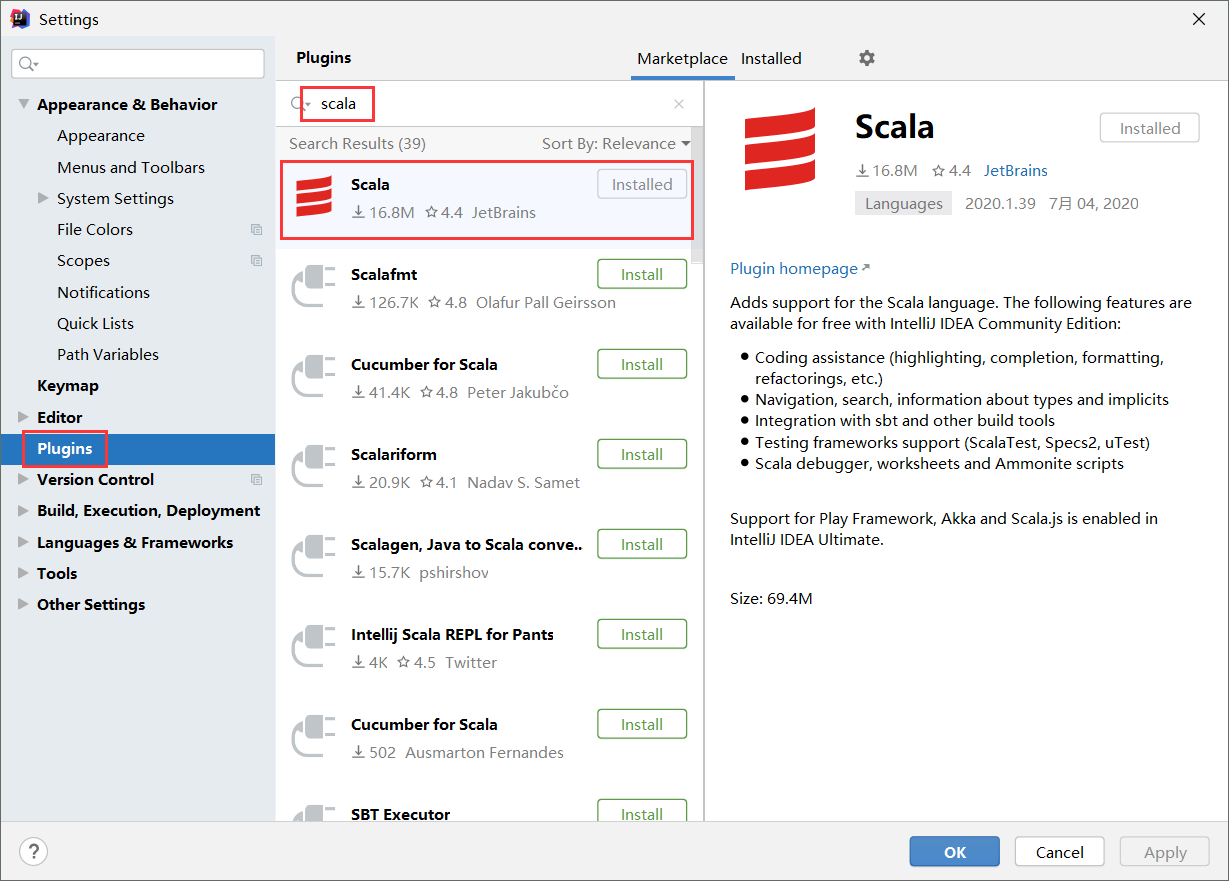
Task: Install Intellij Scala REPL for Pants
Action: point(642,635)
